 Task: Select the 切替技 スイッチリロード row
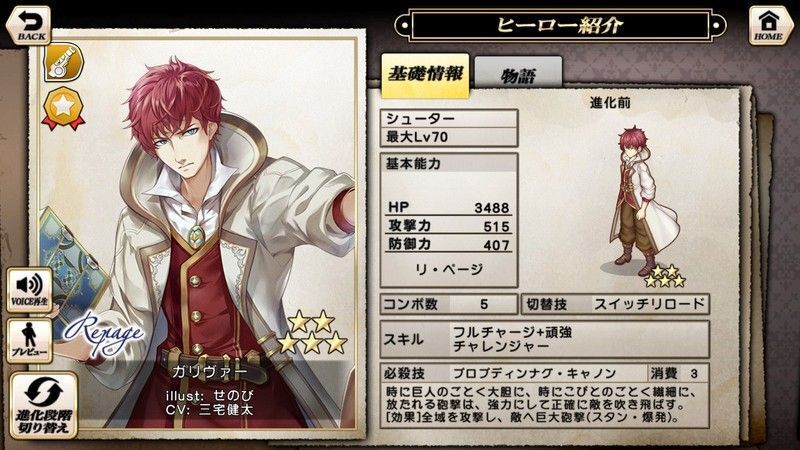[615, 305]
